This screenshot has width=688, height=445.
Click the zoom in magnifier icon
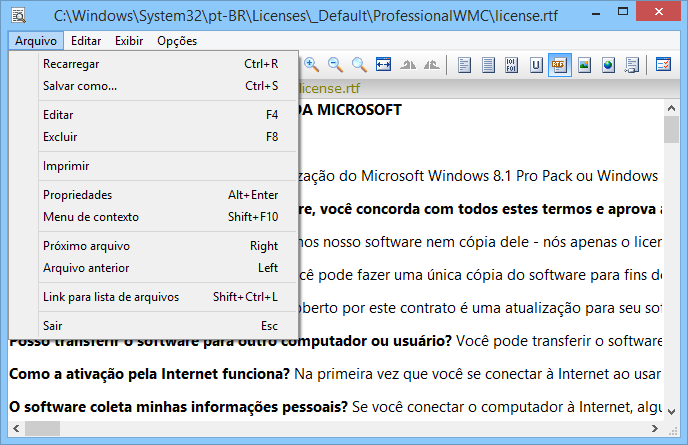[x=312, y=65]
